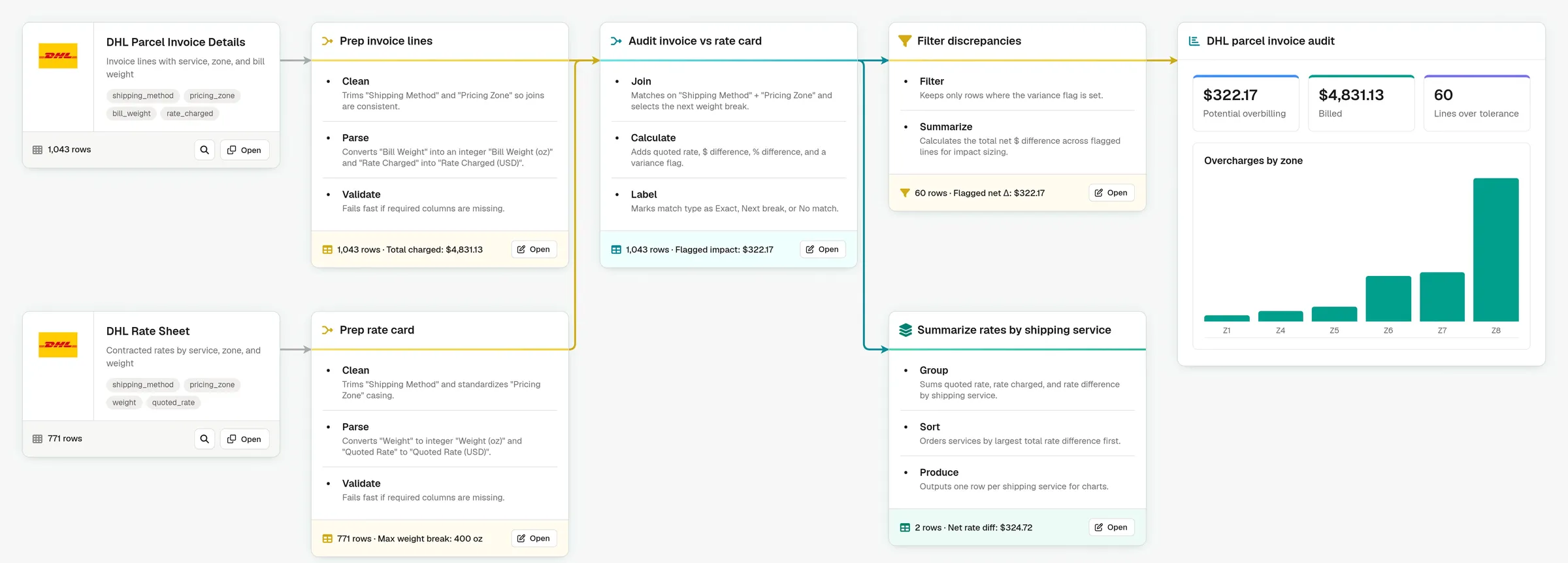
Task: Open Summarize rates by shipping service step
Action: 1111,527
